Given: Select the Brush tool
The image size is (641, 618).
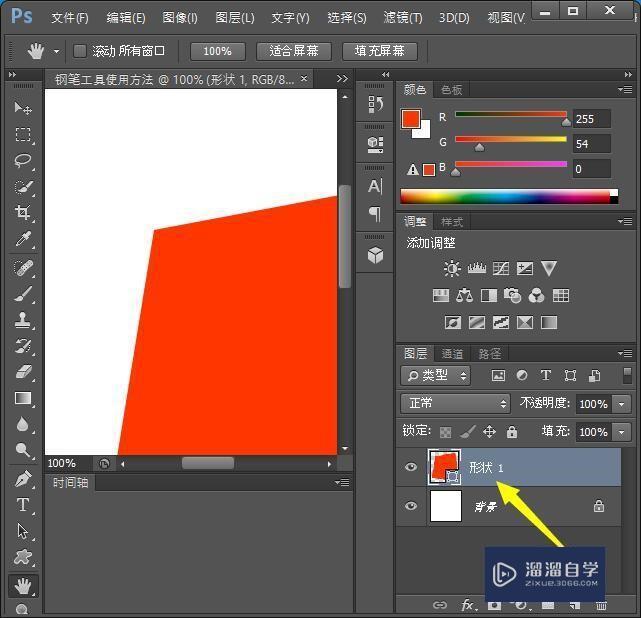Looking at the screenshot, I should point(23,294).
